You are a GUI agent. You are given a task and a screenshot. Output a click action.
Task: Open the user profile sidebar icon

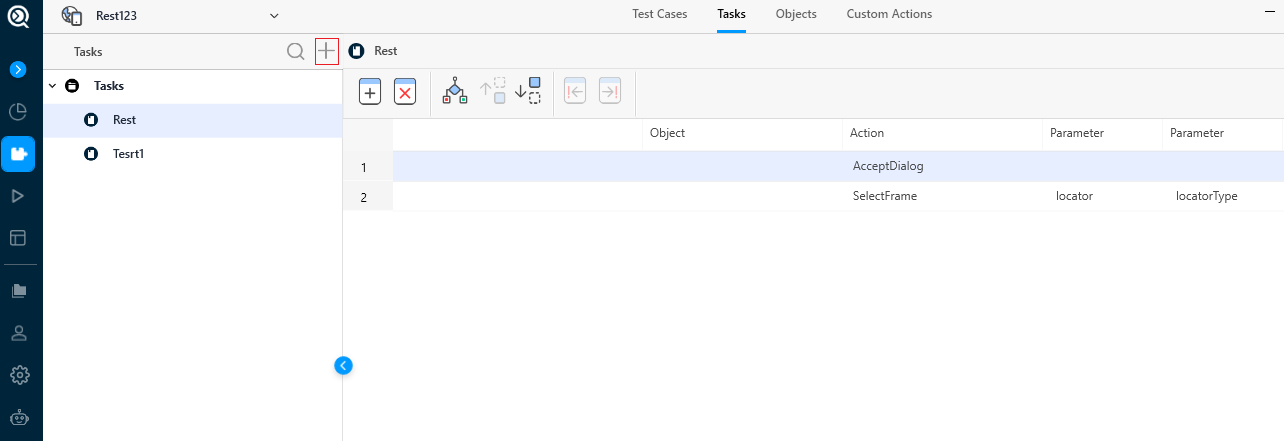(18, 333)
